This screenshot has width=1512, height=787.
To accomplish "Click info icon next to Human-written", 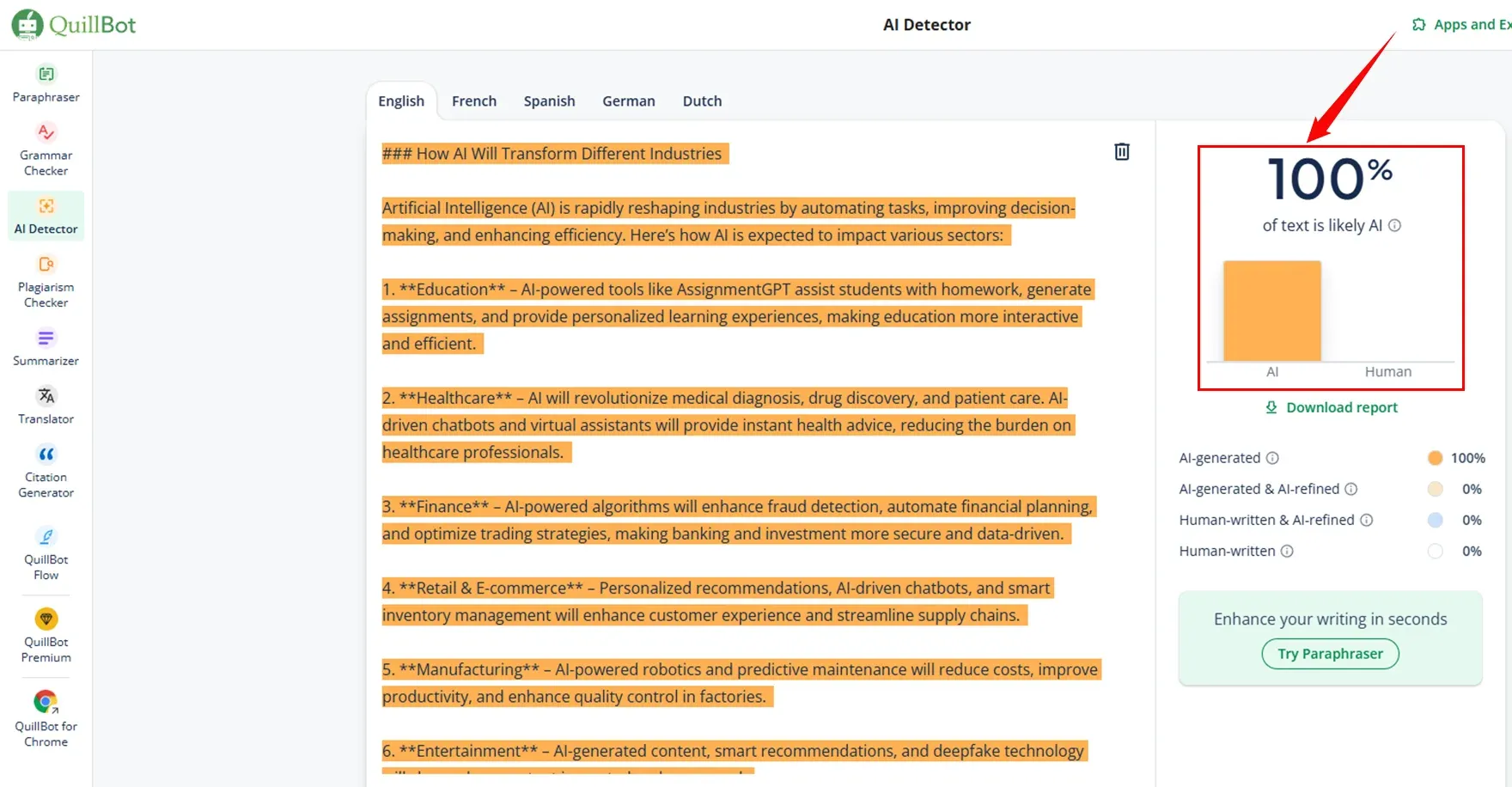I will [x=1287, y=551].
